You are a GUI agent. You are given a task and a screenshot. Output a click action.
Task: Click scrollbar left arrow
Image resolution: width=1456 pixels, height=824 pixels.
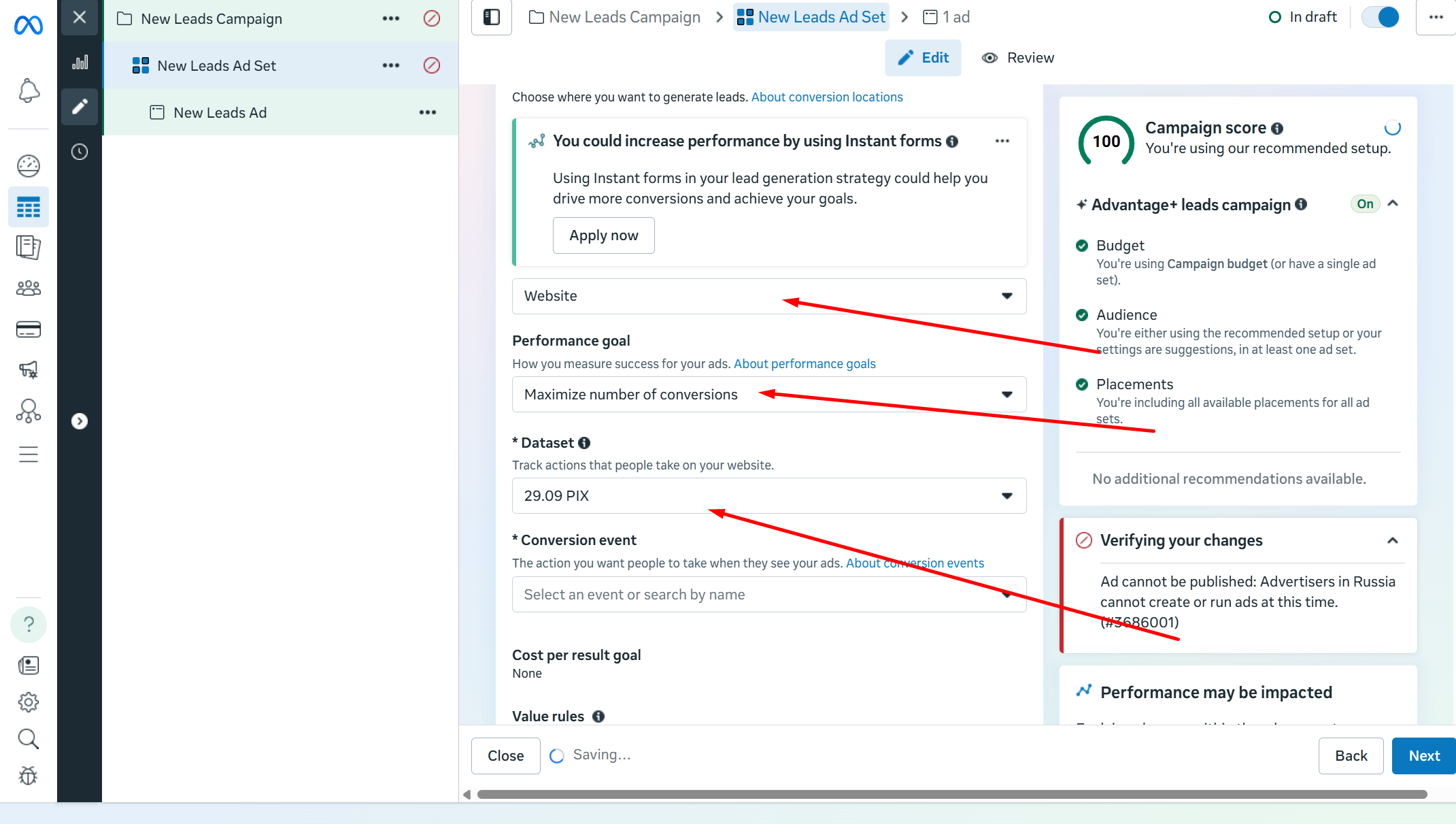pos(467,794)
